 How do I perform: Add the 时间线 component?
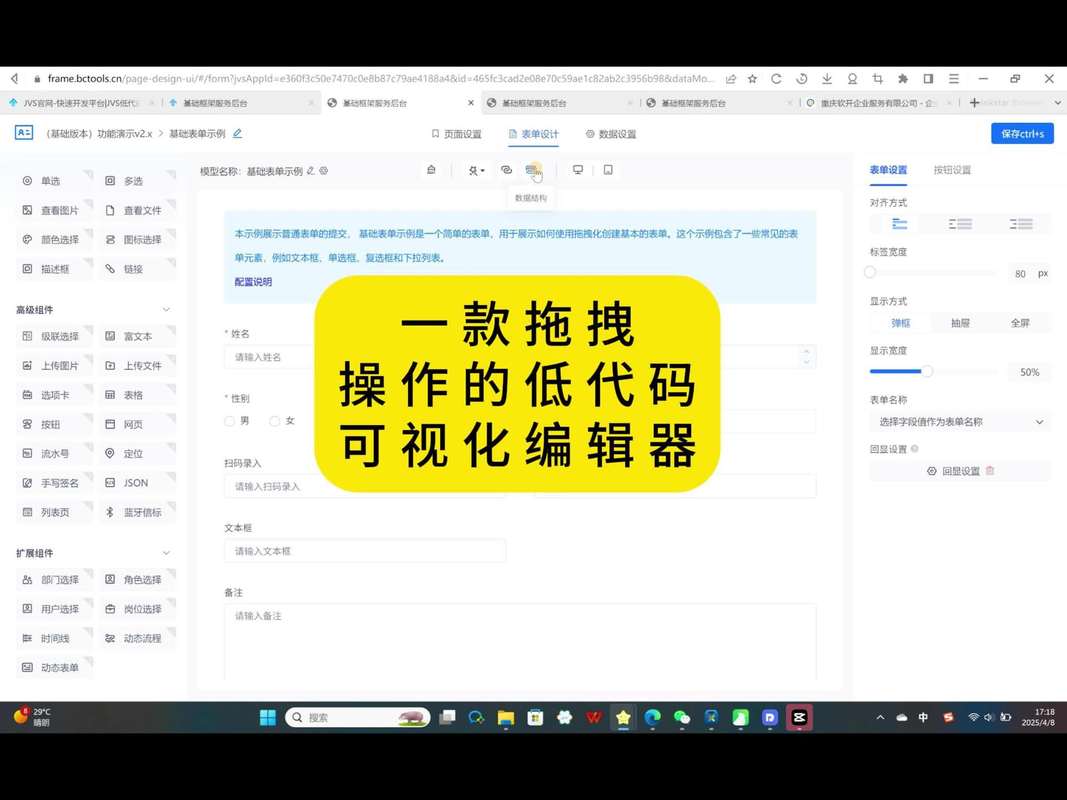point(54,638)
